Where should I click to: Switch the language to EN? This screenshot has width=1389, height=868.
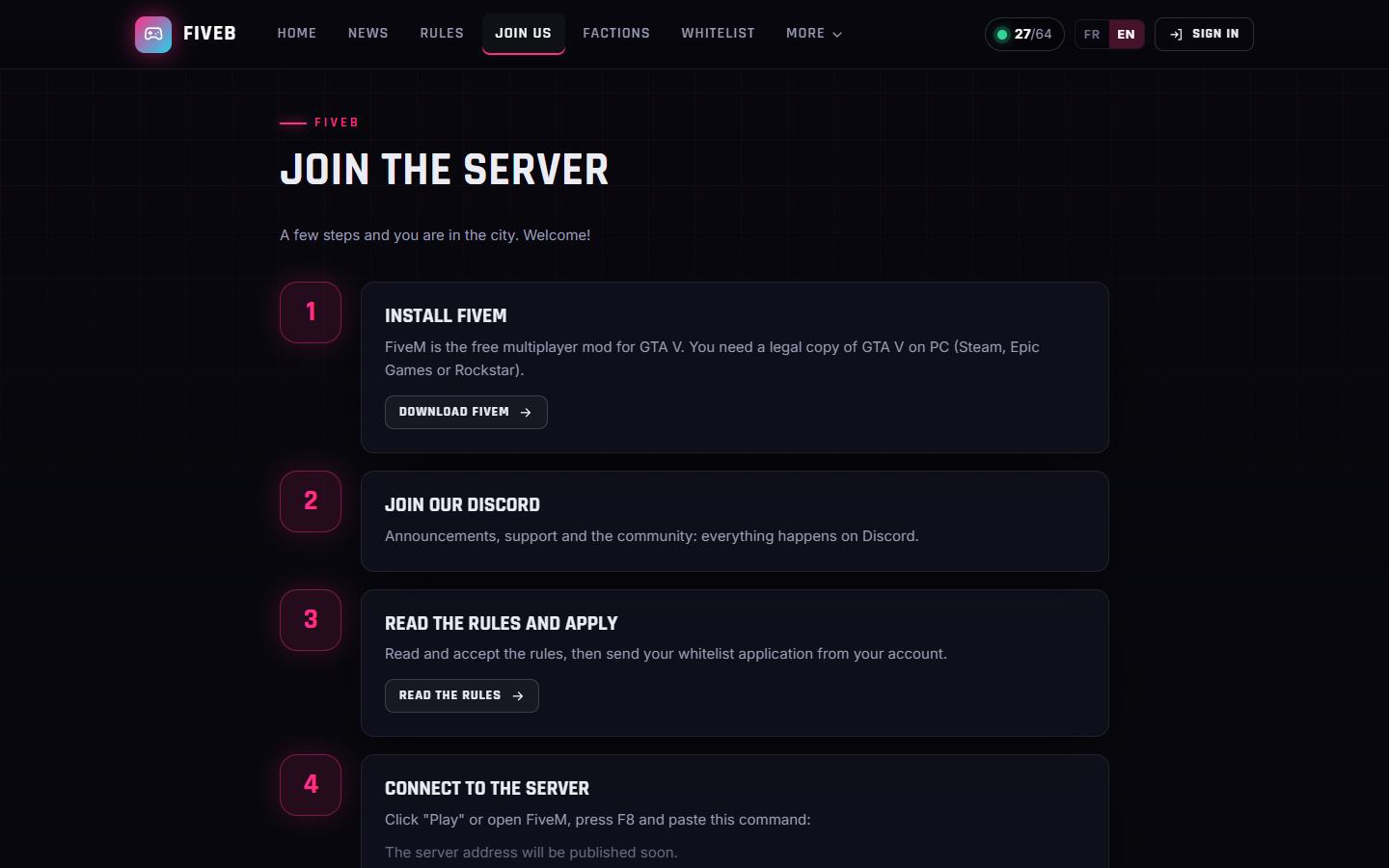tap(1126, 35)
